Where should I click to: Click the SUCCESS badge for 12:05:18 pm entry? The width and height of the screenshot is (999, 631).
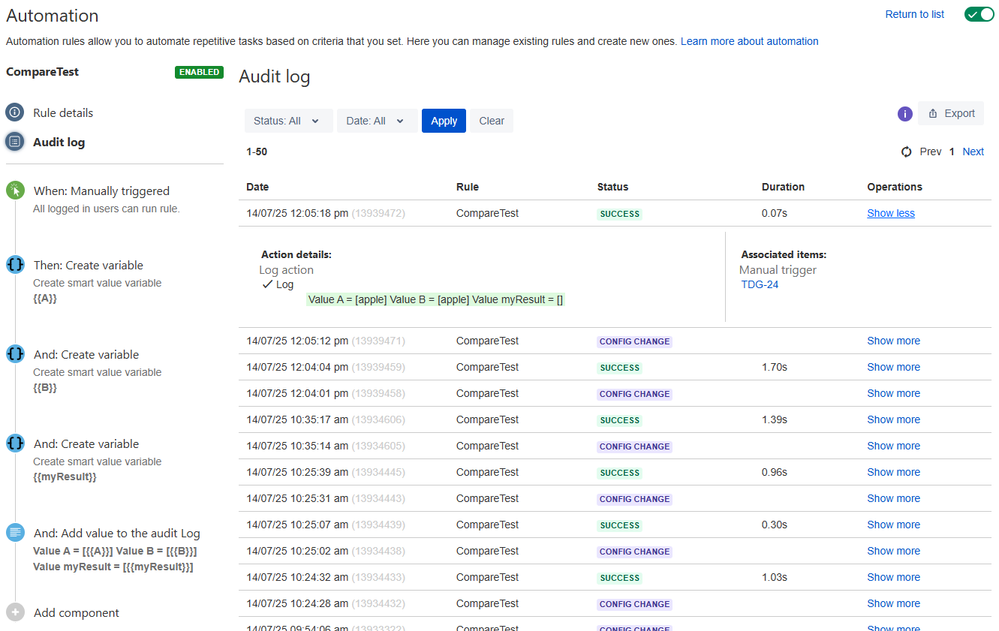[619, 214]
